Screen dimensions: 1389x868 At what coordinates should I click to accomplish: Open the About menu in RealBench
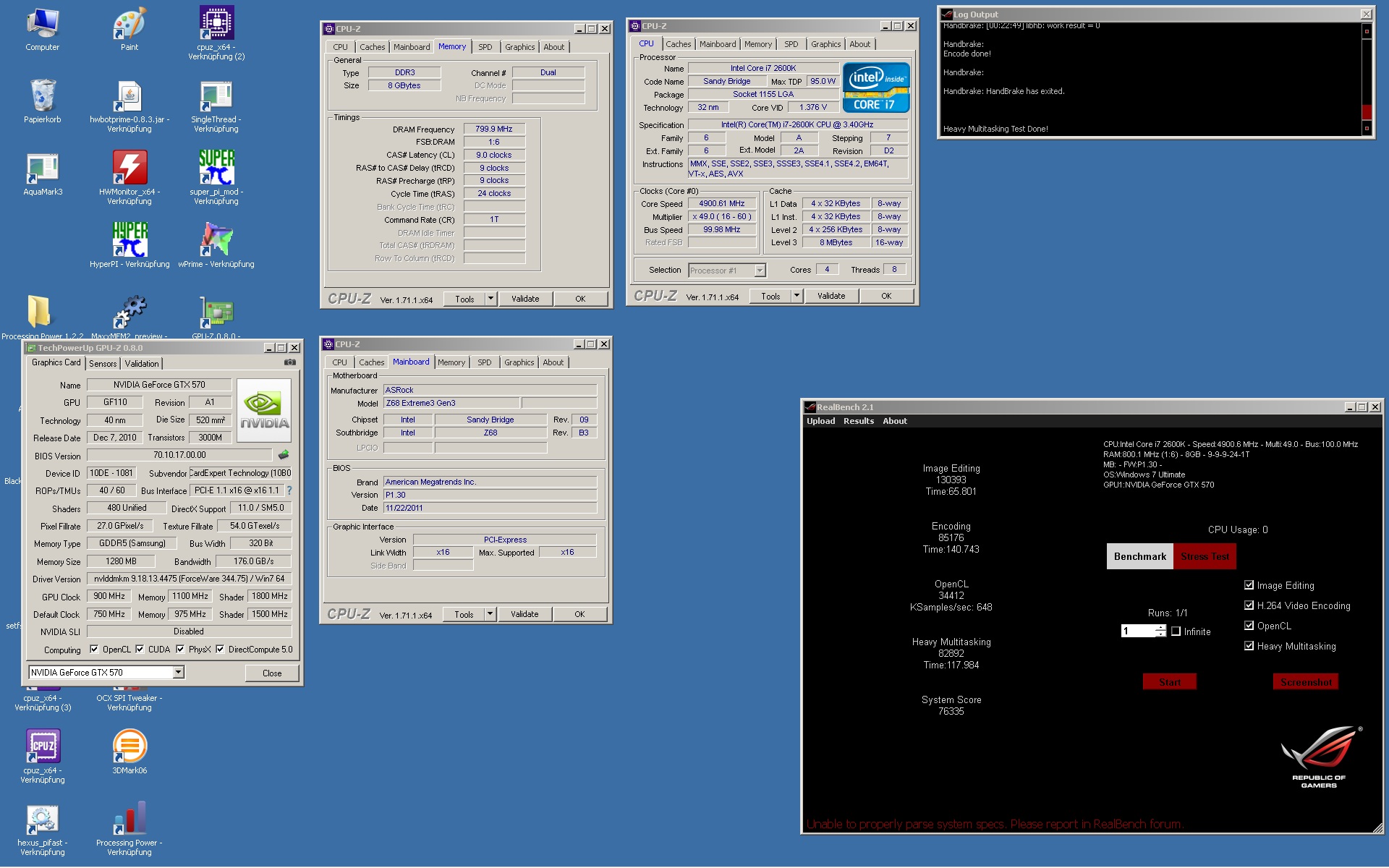895,421
